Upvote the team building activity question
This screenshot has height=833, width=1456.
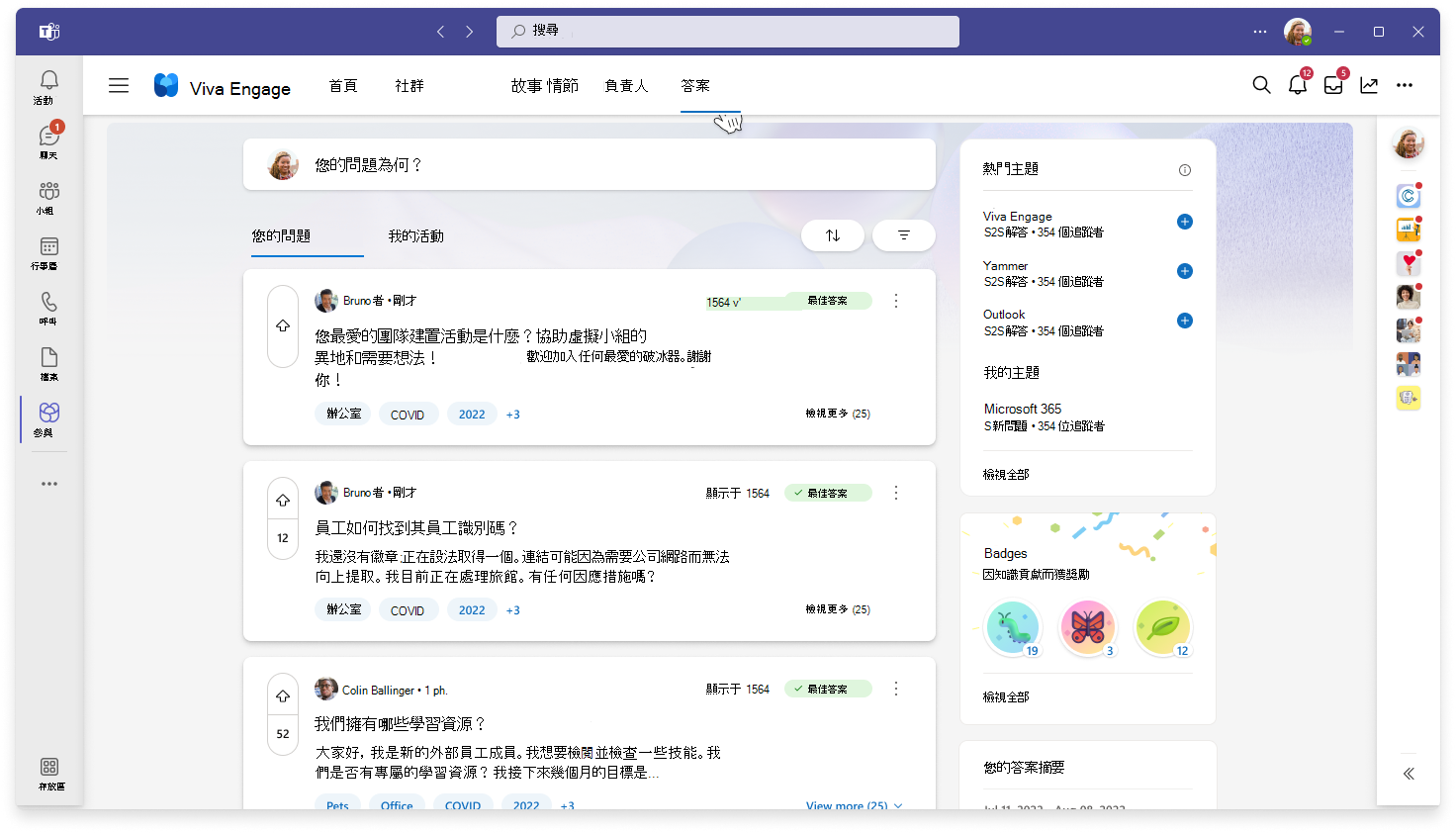[283, 325]
